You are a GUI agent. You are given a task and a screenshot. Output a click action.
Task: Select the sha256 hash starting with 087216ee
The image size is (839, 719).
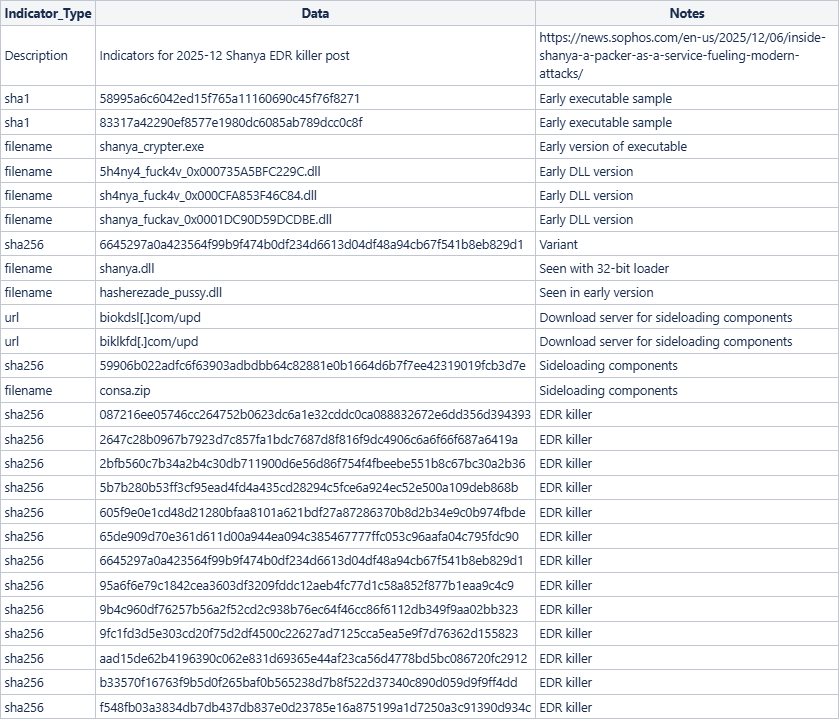point(315,415)
